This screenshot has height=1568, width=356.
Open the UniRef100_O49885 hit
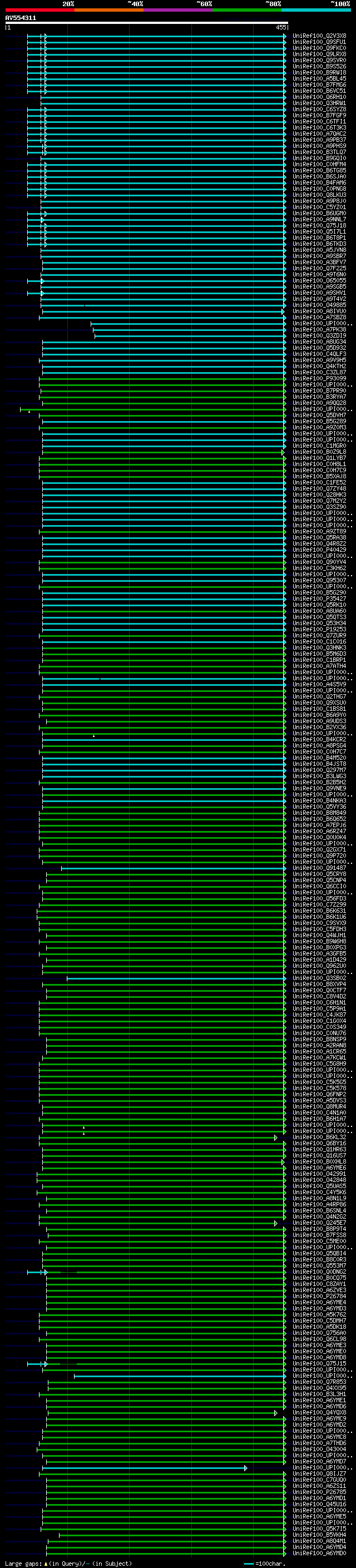click(319, 305)
